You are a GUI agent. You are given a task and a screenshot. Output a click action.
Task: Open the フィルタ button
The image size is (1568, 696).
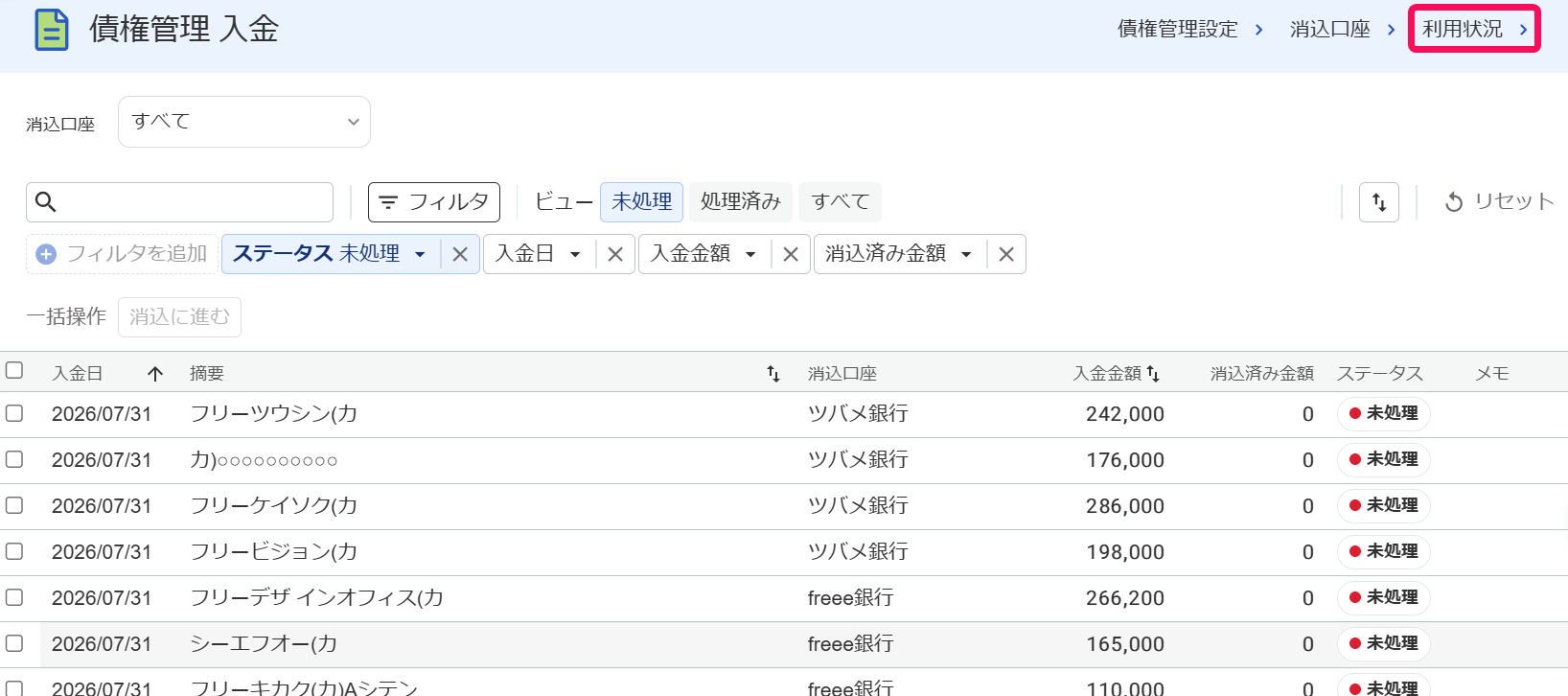pos(434,202)
